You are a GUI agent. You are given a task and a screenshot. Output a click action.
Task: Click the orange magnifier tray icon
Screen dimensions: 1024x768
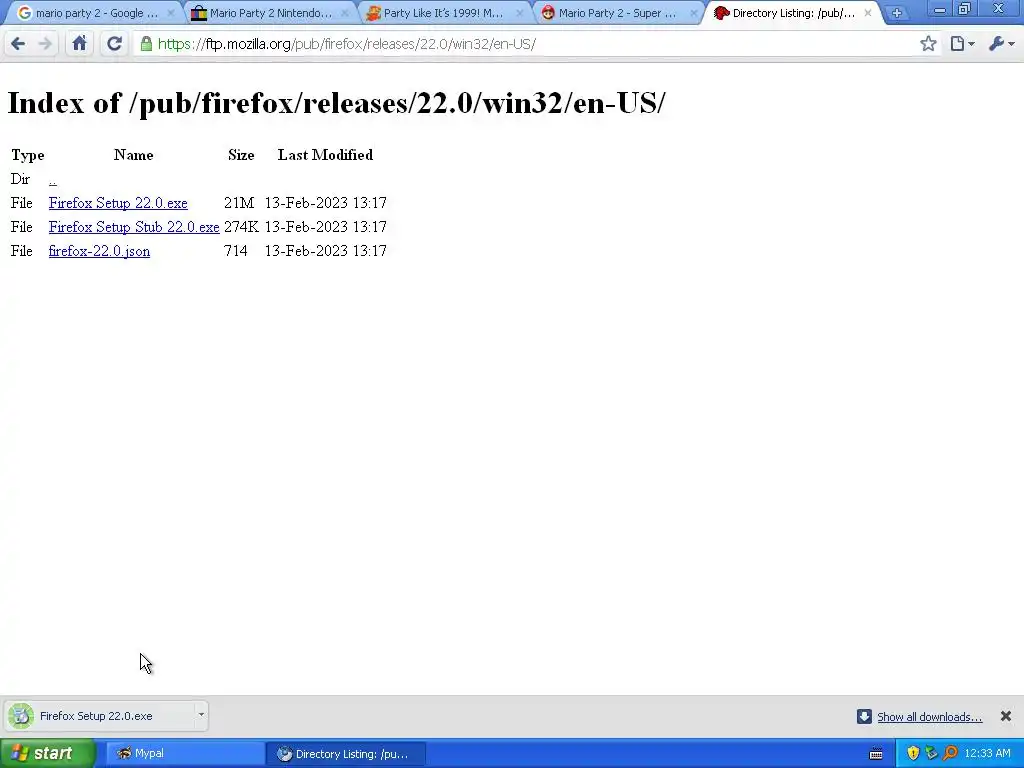(x=950, y=754)
